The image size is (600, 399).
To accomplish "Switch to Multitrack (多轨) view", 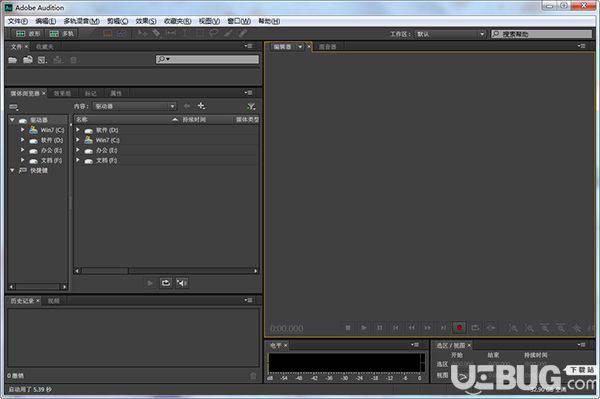I will [62, 34].
